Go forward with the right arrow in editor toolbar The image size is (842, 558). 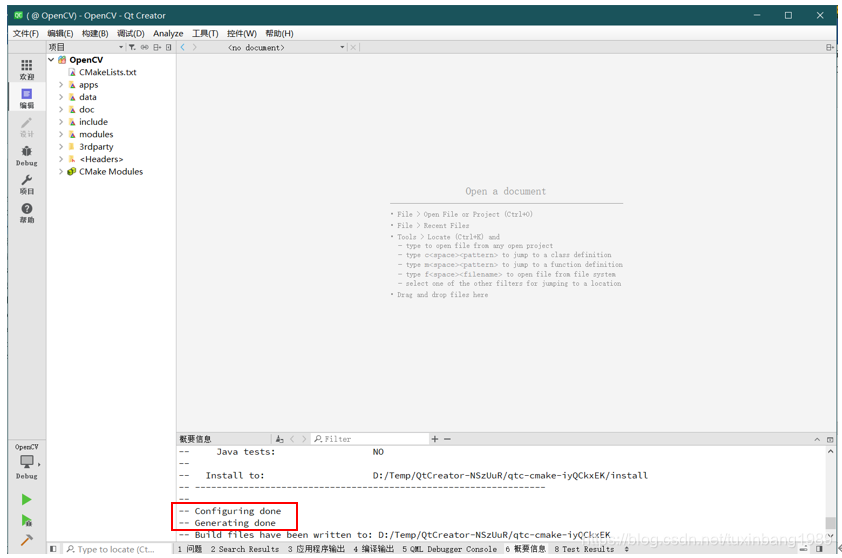tap(194, 47)
